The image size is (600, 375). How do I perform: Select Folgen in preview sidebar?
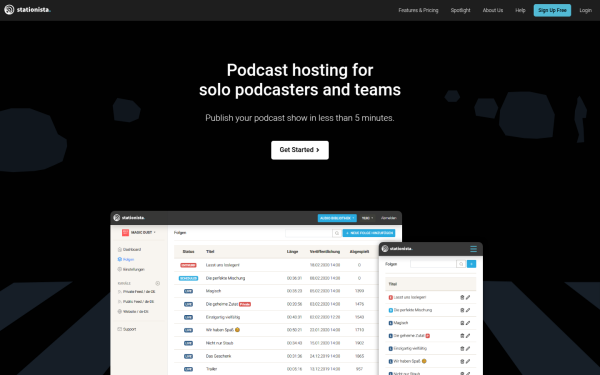click(x=126, y=259)
